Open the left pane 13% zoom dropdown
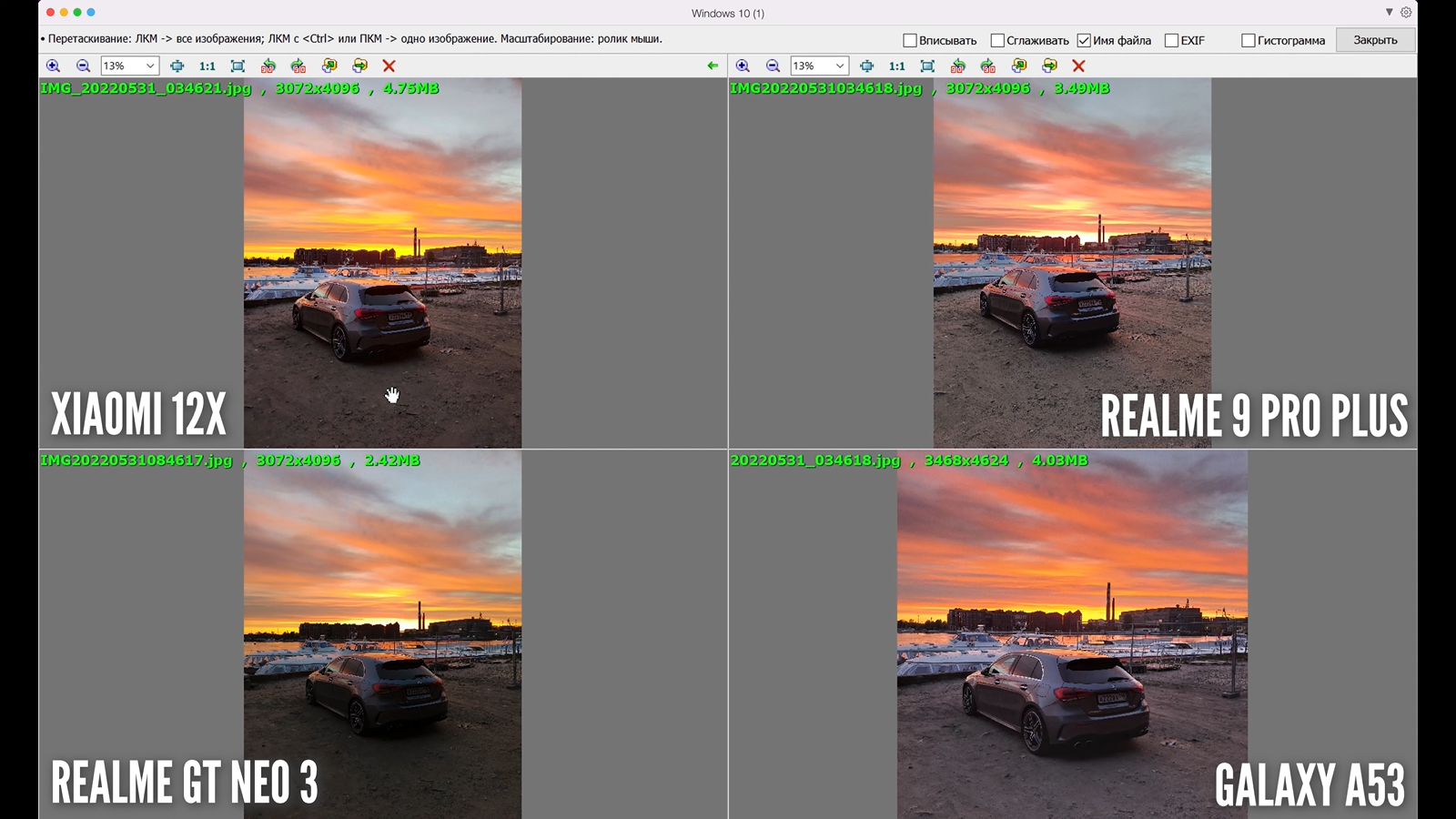1456x819 pixels. pos(150,66)
